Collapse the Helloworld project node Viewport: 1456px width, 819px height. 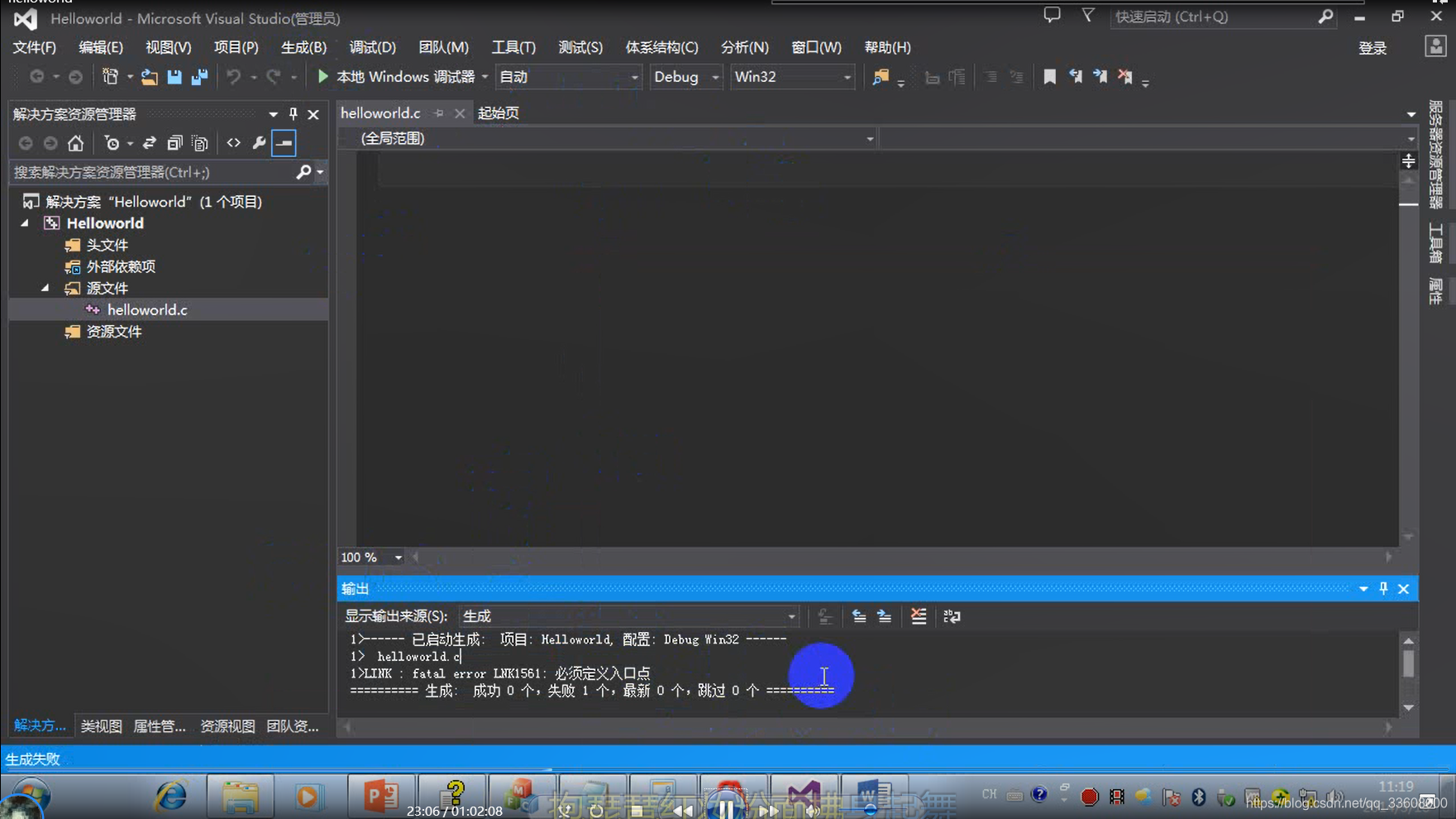click(x=25, y=223)
